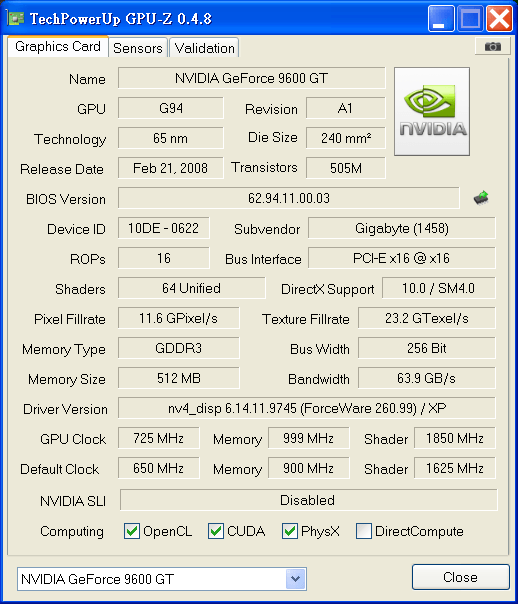Click the Close button
Image resolution: width=518 pixels, height=604 pixels.
pos(461,577)
